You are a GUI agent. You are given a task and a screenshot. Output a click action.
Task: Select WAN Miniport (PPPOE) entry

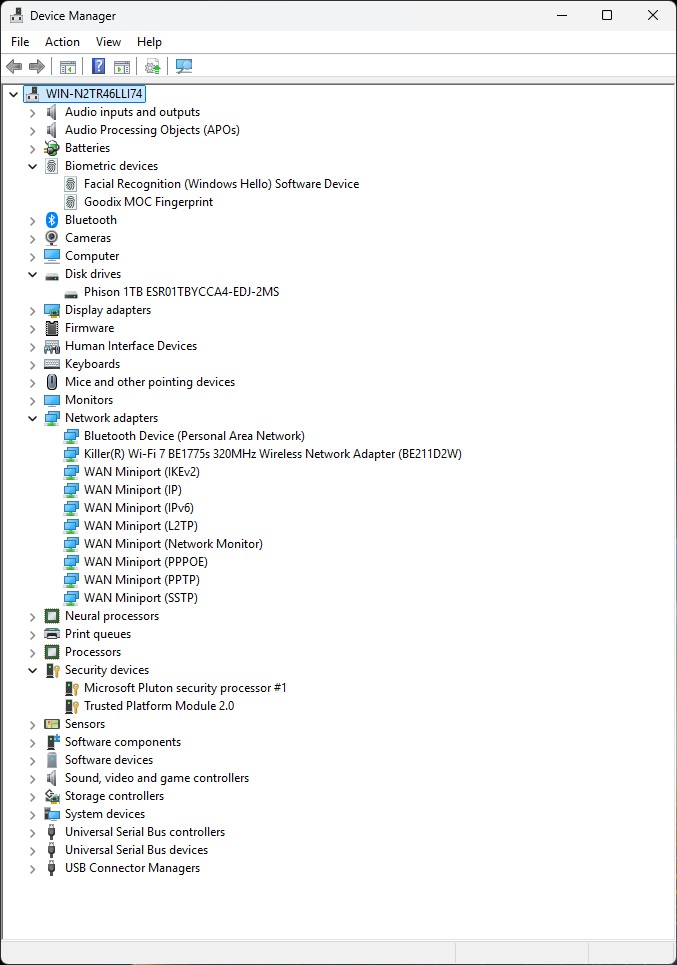pyautogui.click(x=146, y=562)
